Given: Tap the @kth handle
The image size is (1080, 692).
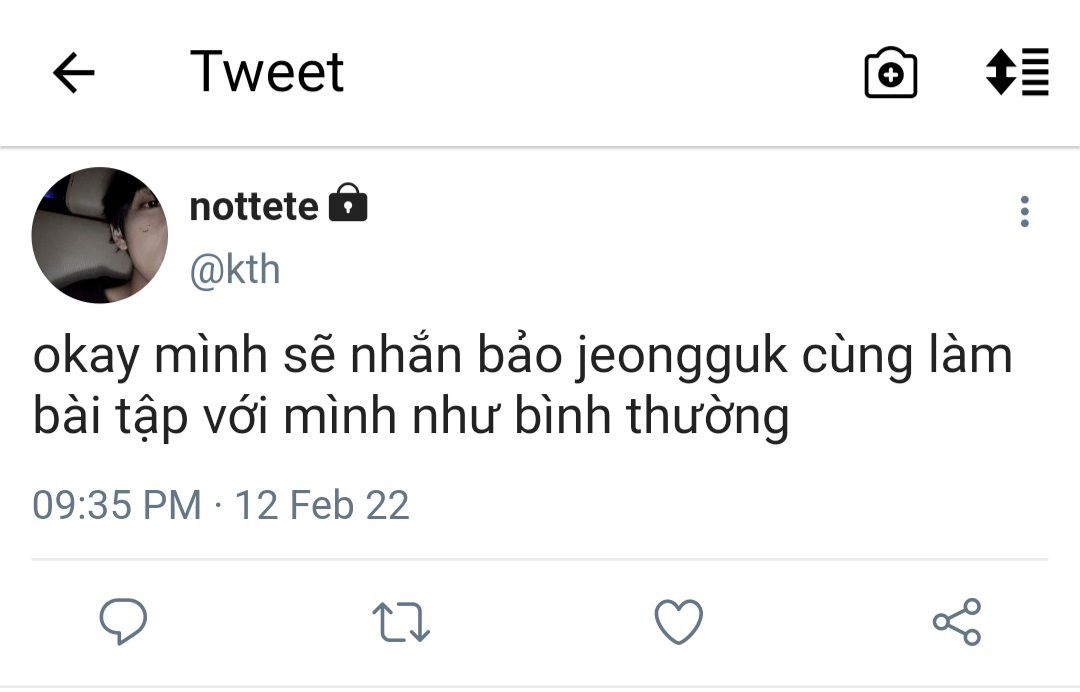Looking at the screenshot, I should coord(235,270).
